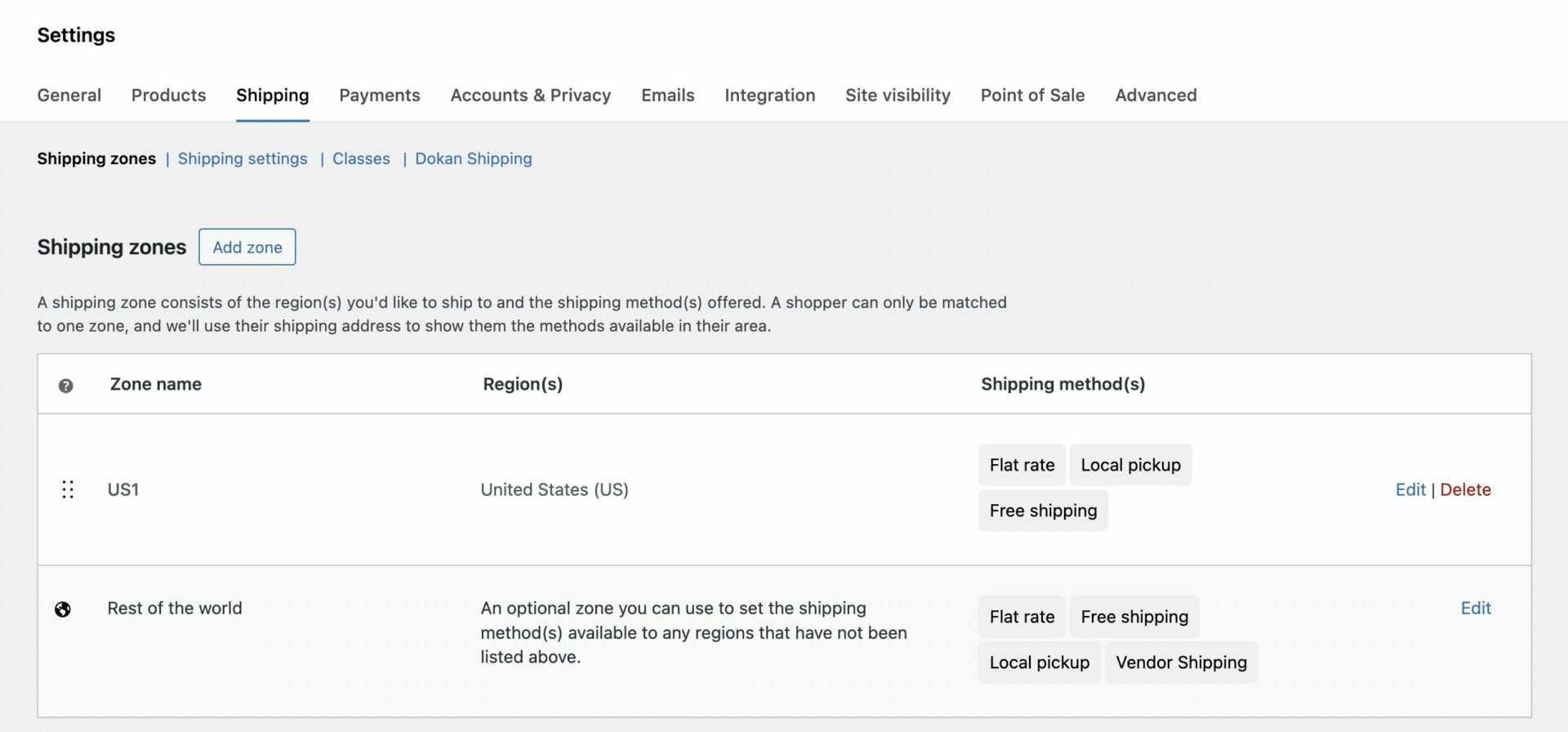The image size is (1568, 732).
Task: Click Local pickup tag in US1 row
Action: point(1131,465)
